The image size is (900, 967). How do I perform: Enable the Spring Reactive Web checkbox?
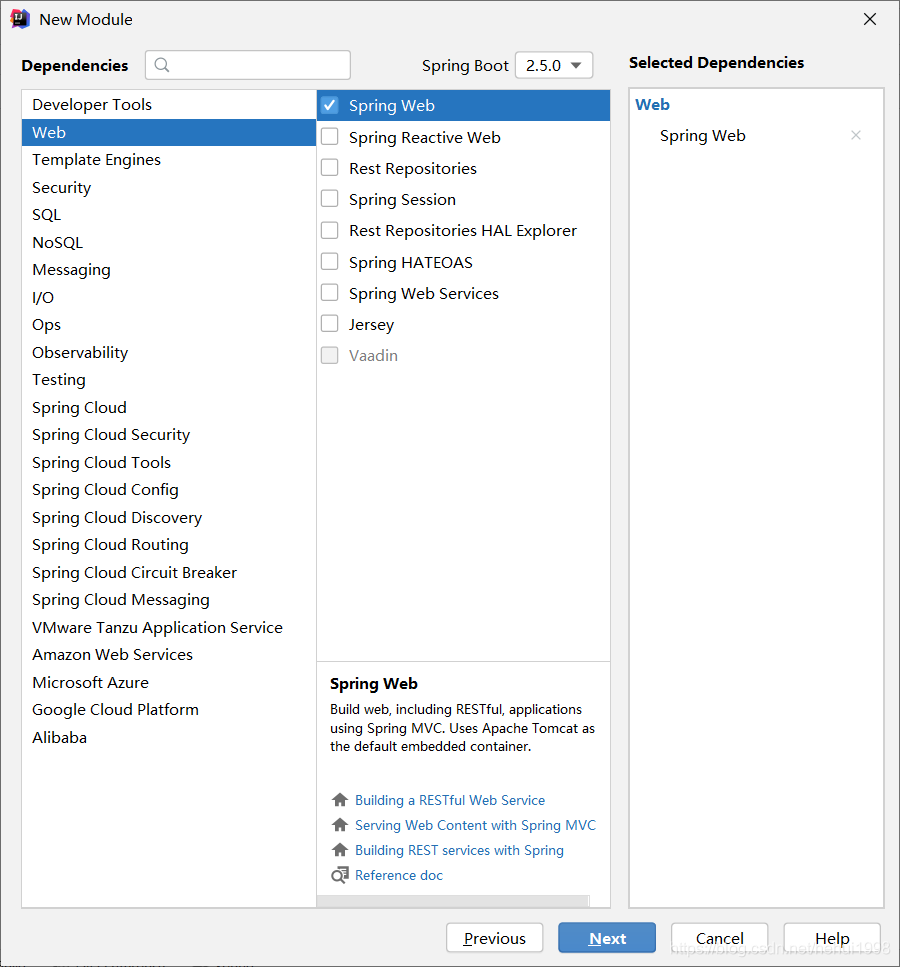[330, 136]
